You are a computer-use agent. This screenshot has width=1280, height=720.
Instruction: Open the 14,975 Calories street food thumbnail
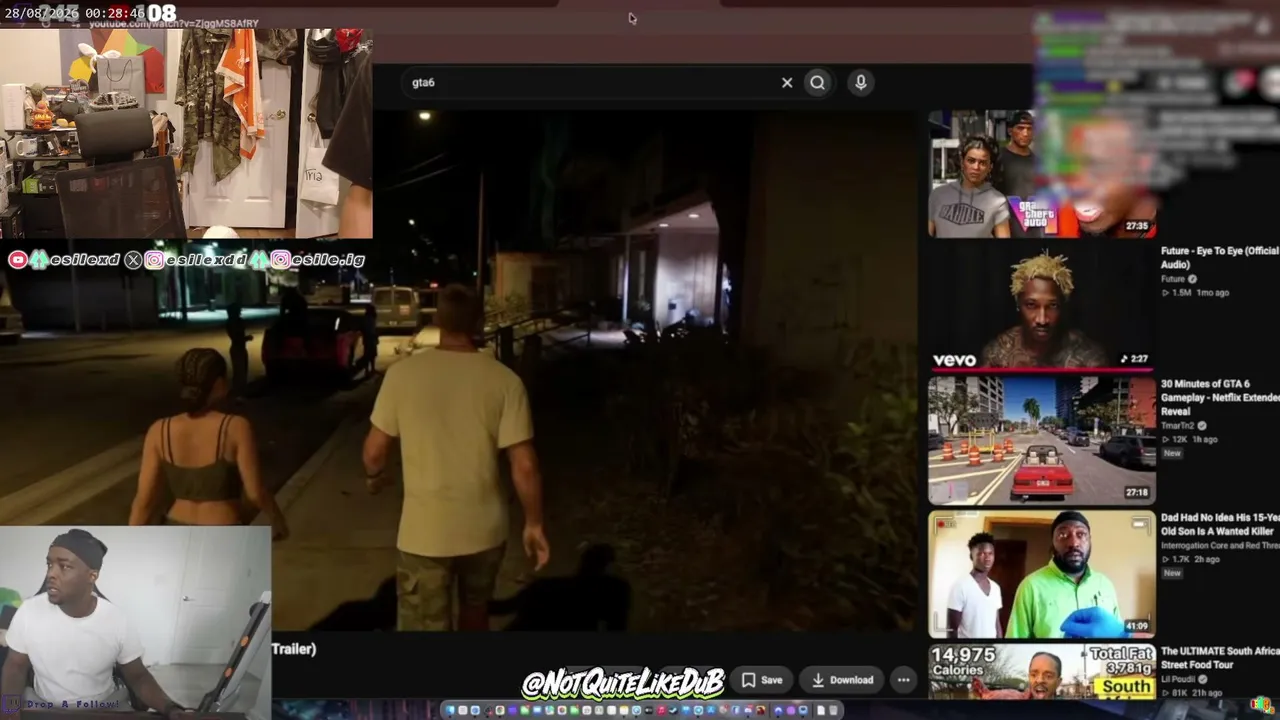click(x=1042, y=671)
